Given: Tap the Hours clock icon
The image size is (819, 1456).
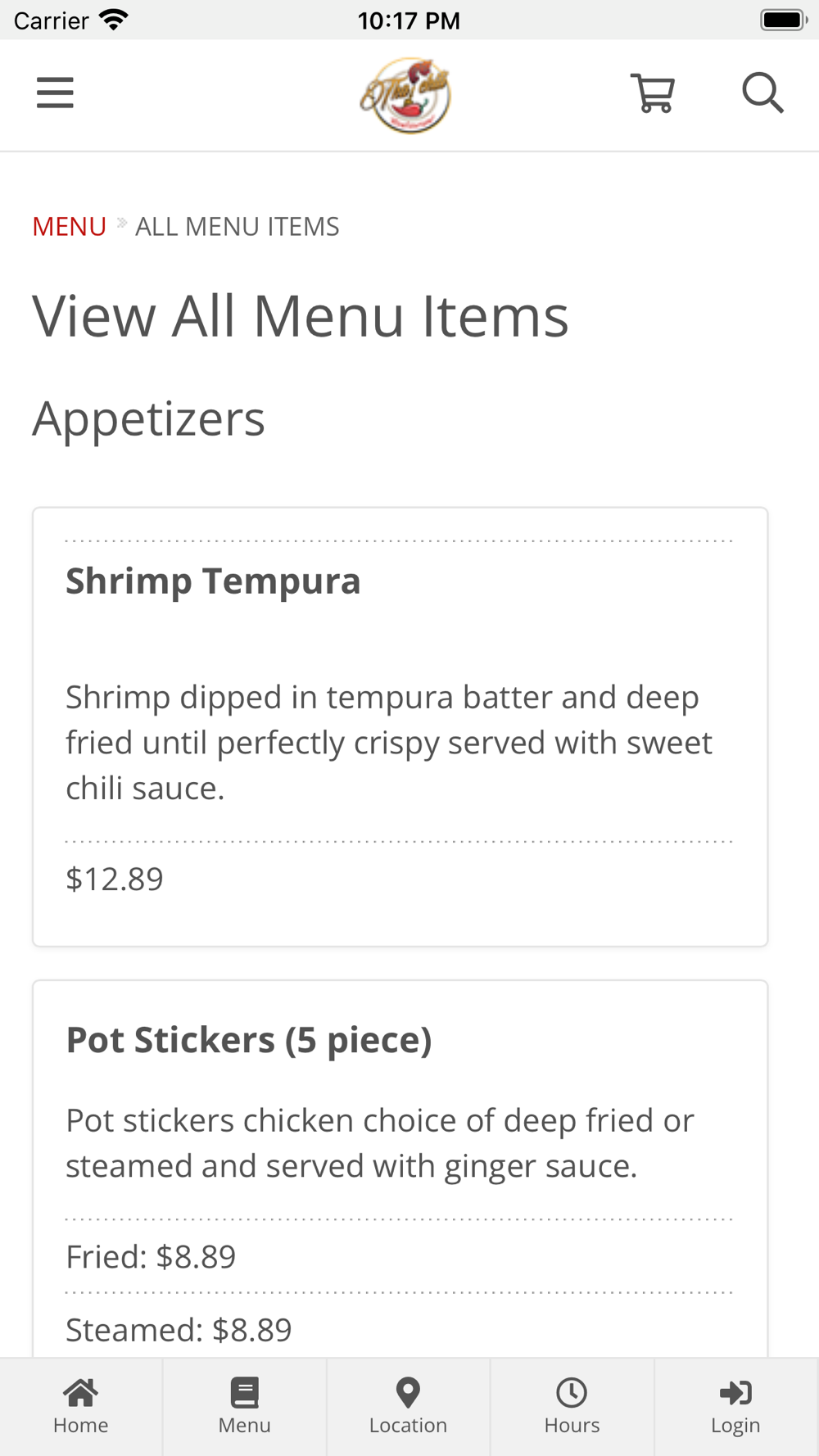Looking at the screenshot, I should pos(572,1392).
